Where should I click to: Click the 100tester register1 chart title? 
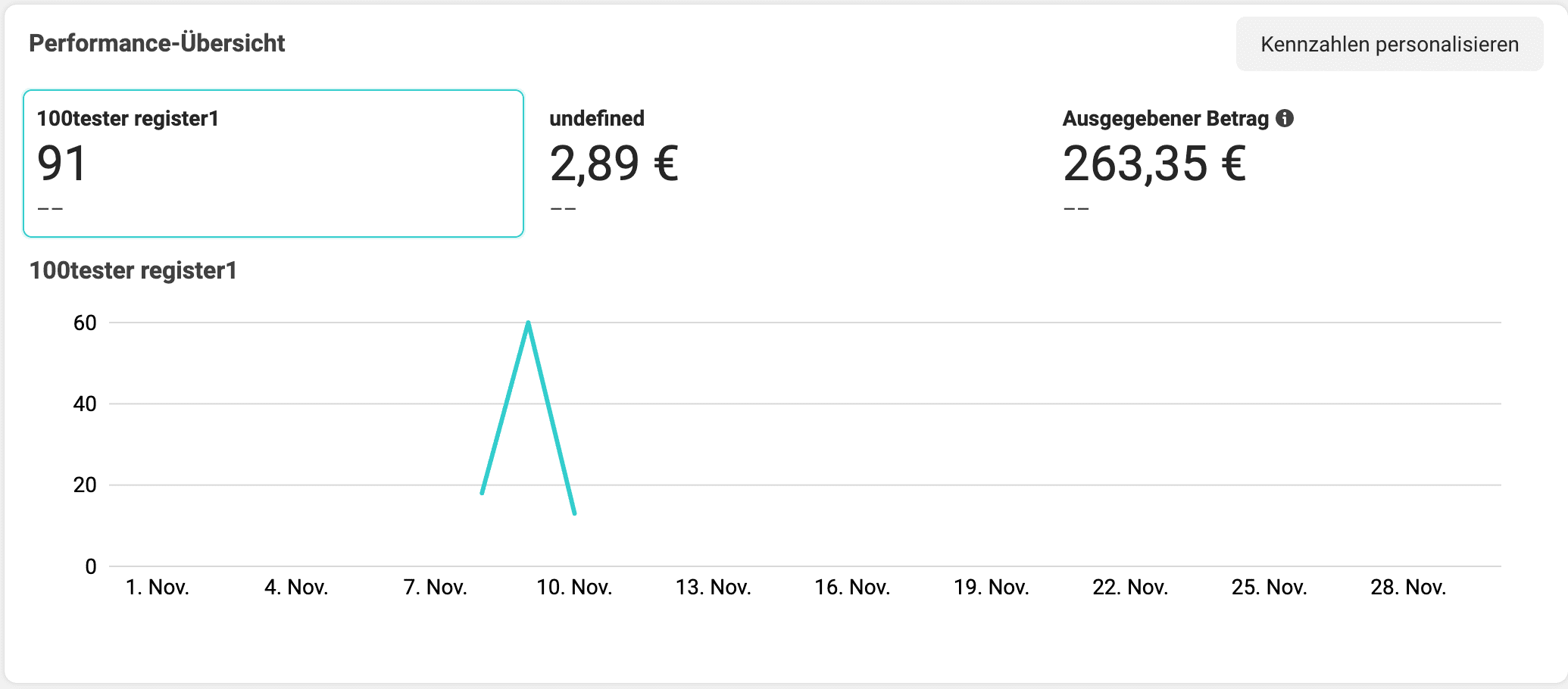click(x=133, y=270)
